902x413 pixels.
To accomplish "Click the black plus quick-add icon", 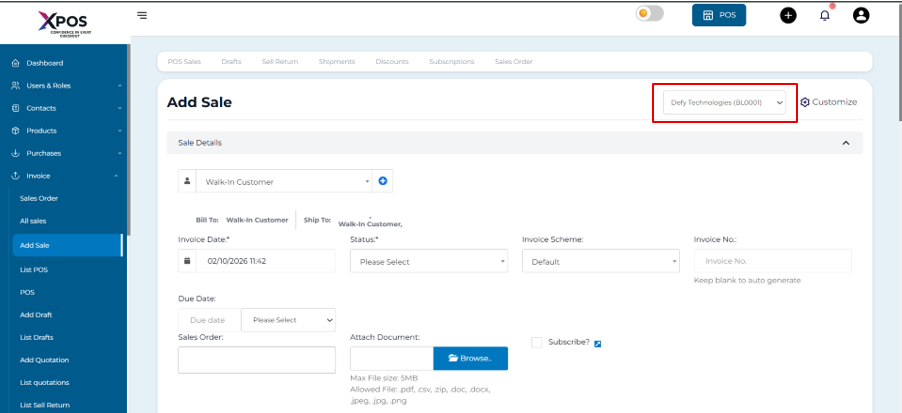I will click(x=788, y=15).
